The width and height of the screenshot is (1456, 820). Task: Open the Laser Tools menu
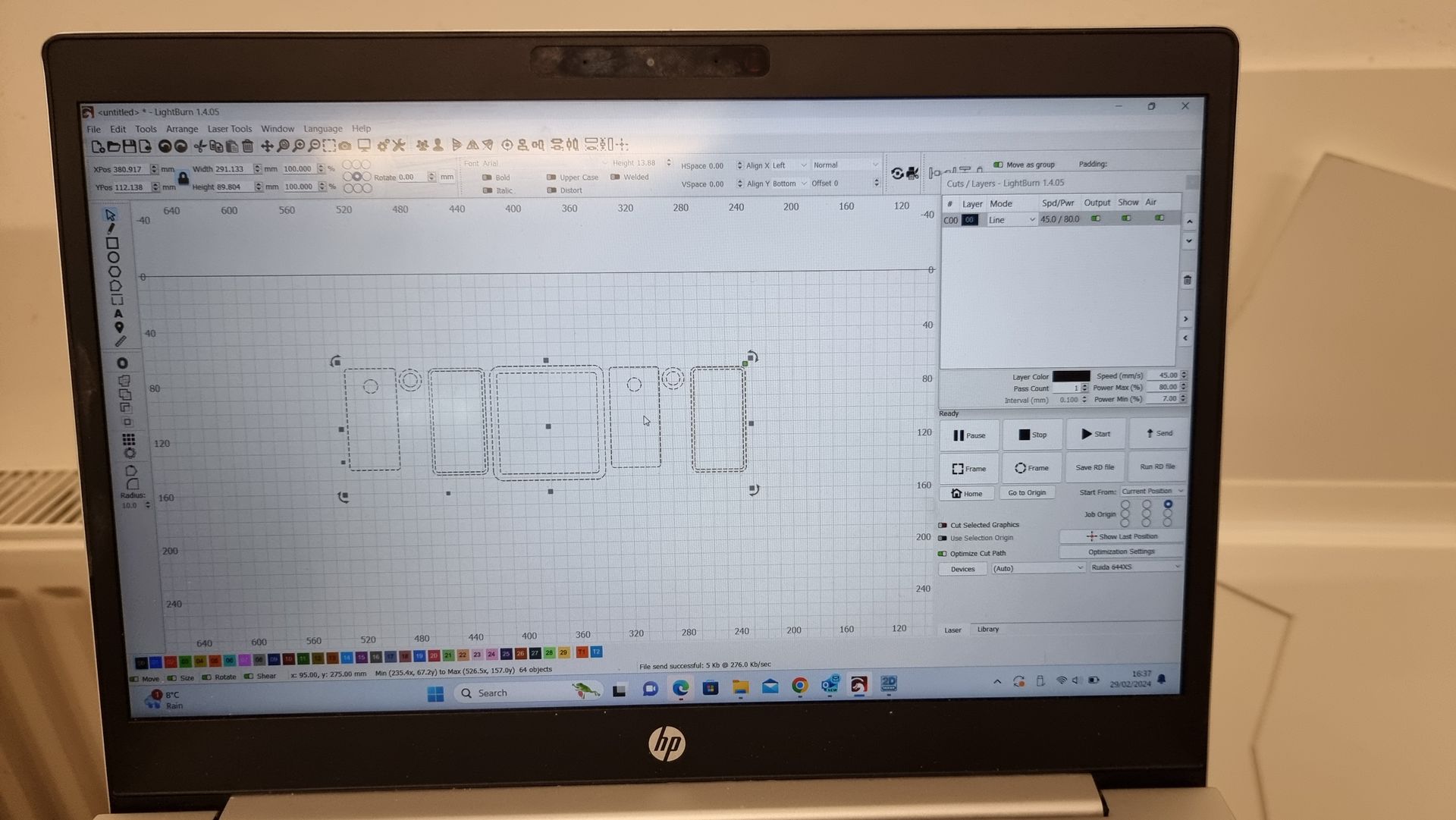229,129
